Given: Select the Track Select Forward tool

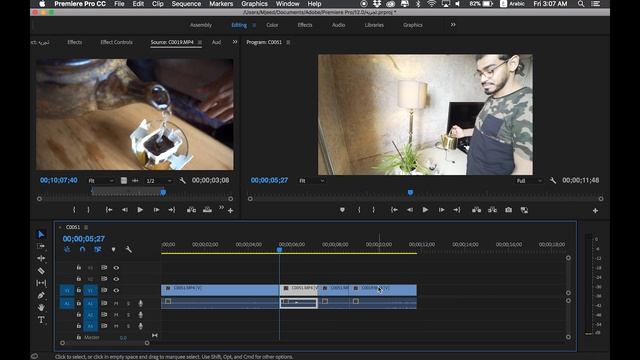Looking at the screenshot, I should 41,246.
